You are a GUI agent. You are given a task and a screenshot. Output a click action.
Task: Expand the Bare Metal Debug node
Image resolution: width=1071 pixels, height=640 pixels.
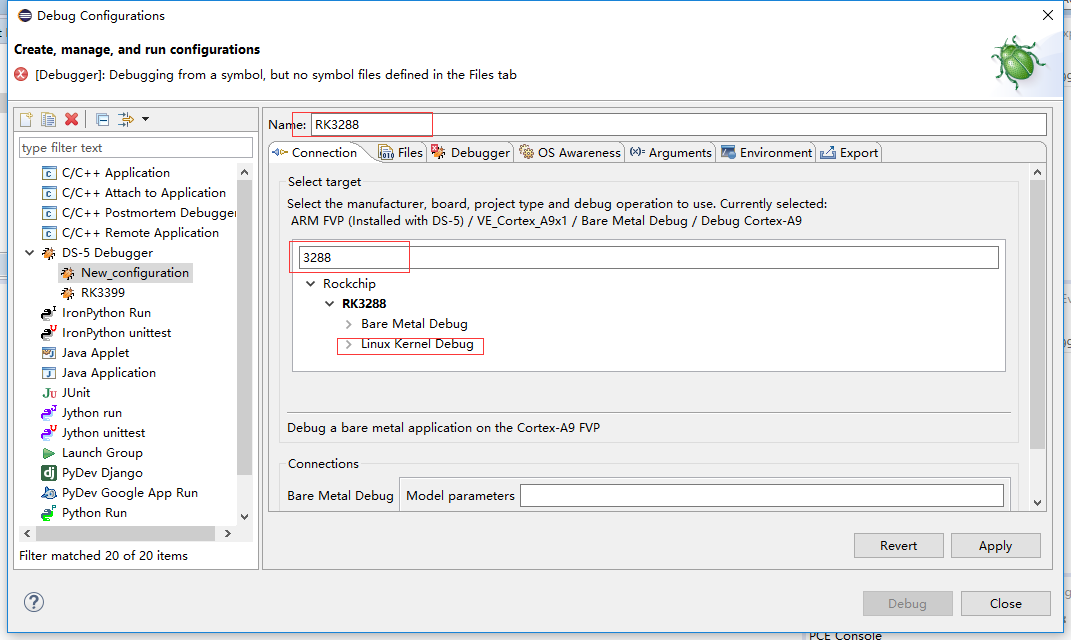pyautogui.click(x=348, y=324)
